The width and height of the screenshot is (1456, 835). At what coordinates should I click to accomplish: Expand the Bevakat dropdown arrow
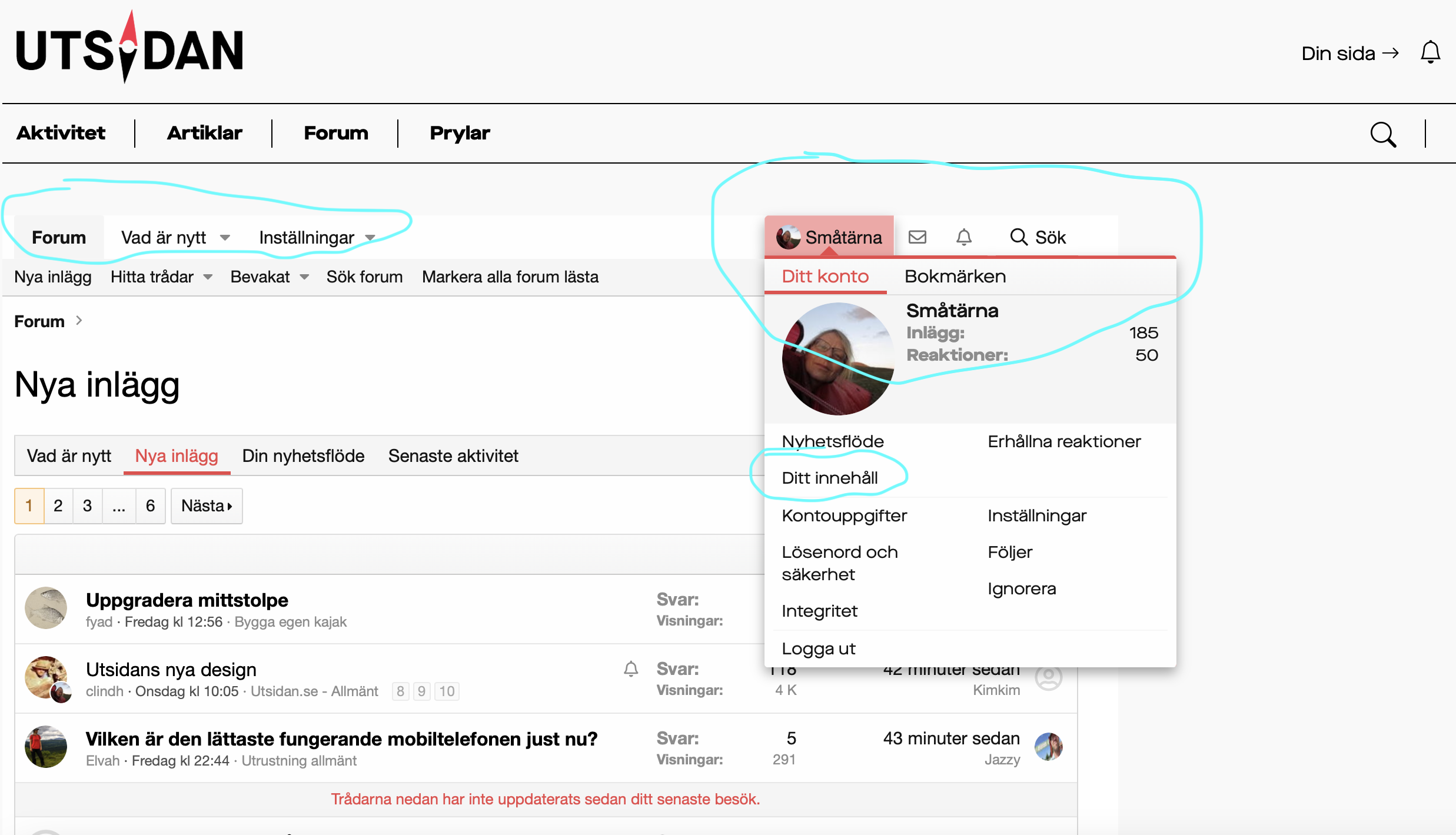point(304,277)
